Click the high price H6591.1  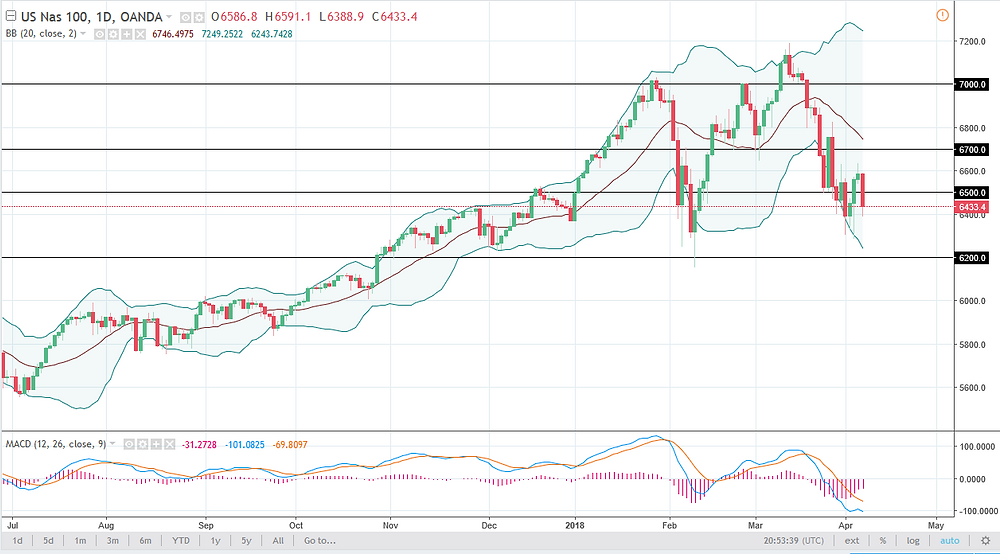click(x=288, y=17)
